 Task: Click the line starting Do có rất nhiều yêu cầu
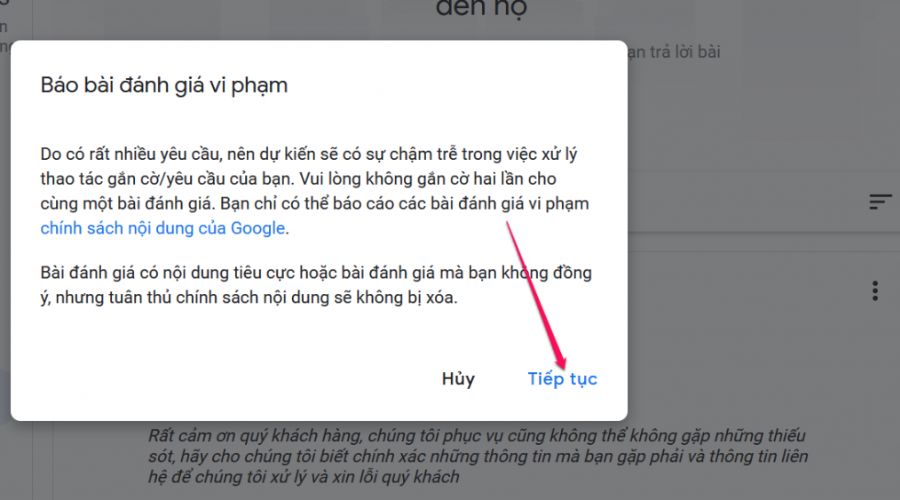[308, 154]
